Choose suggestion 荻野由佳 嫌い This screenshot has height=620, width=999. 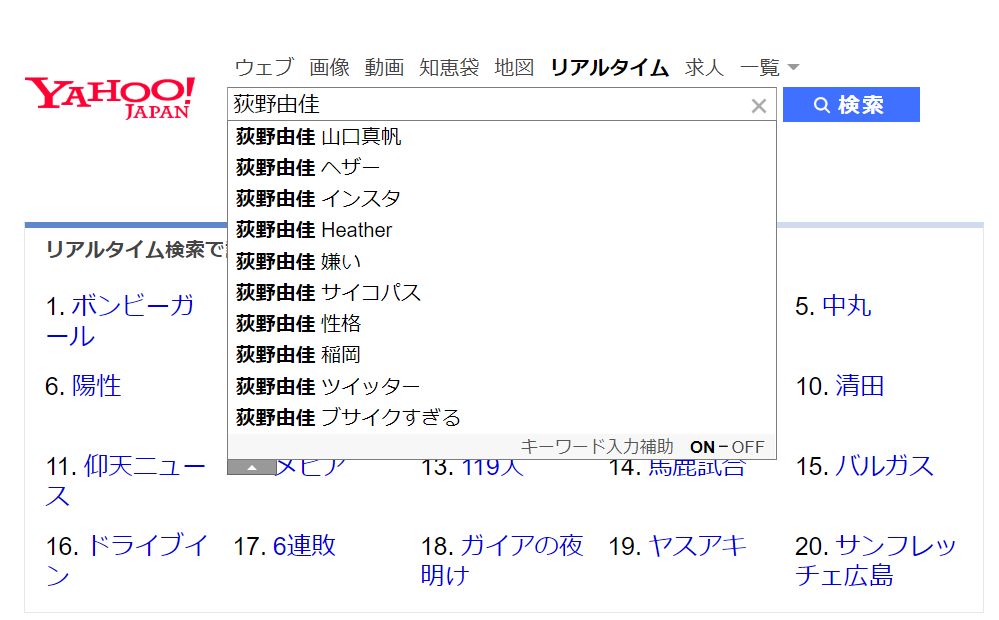[x=501, y=261]
